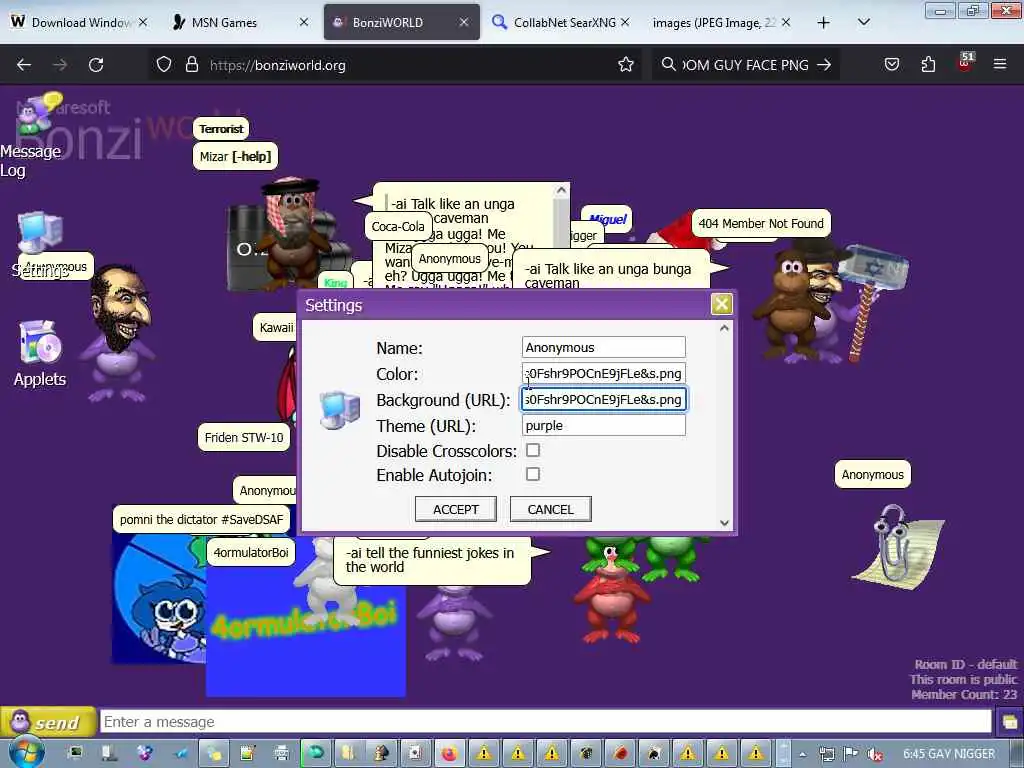Click the 404 Member Not Found name tag
Viewport: 1024px width, 768px height.
tap(761, 223)
